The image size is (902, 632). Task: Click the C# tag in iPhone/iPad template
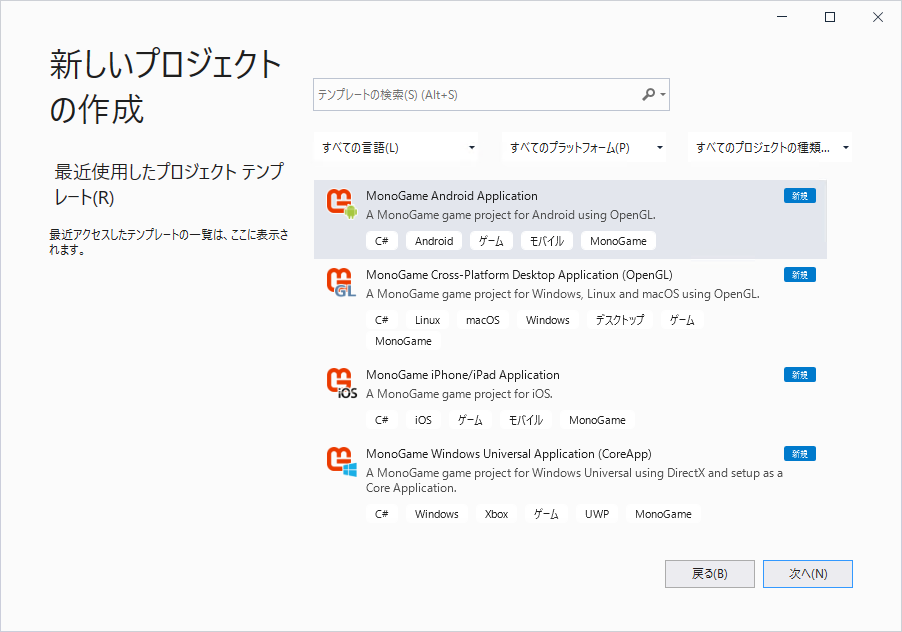381,420
